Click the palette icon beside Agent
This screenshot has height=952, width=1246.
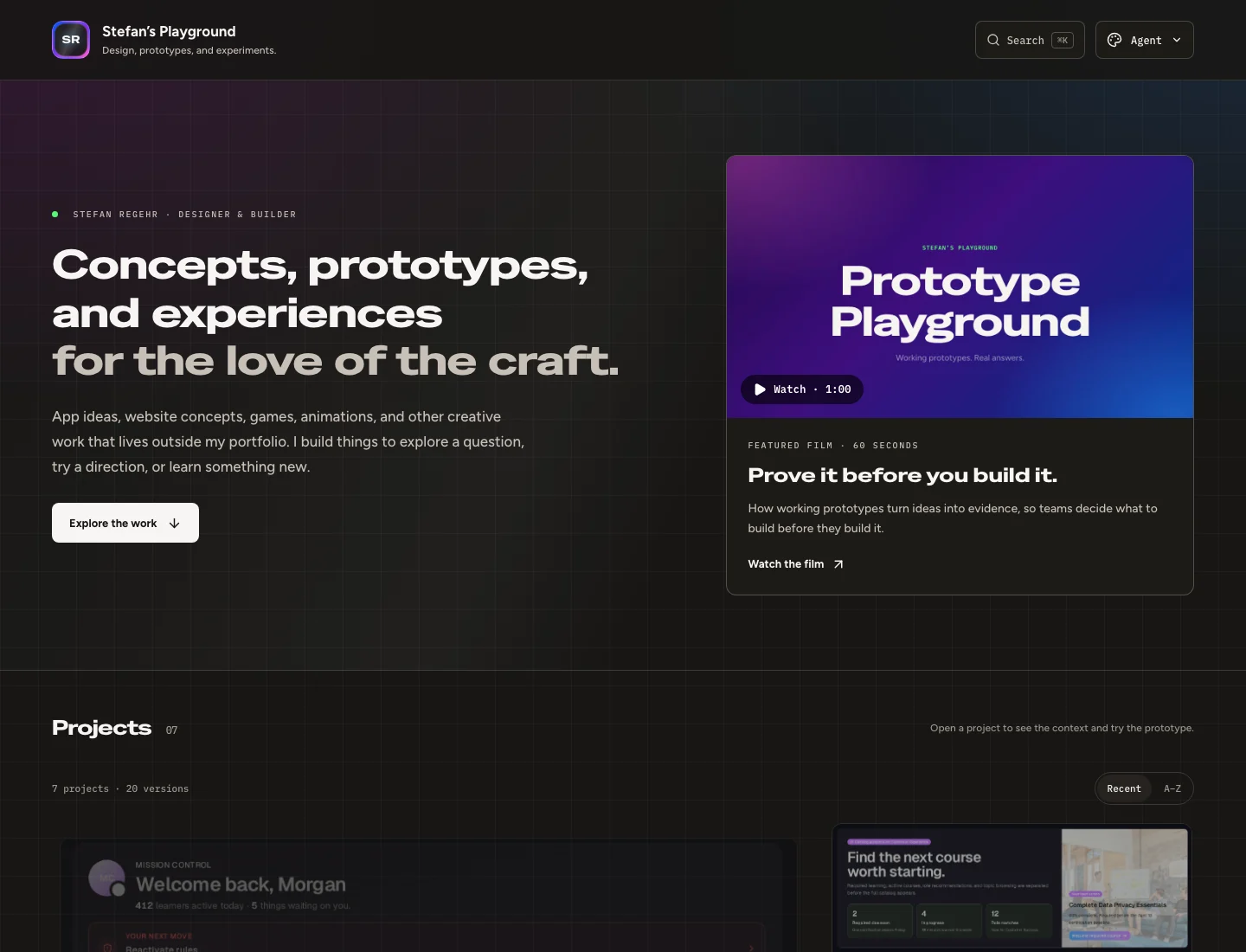1114,40
